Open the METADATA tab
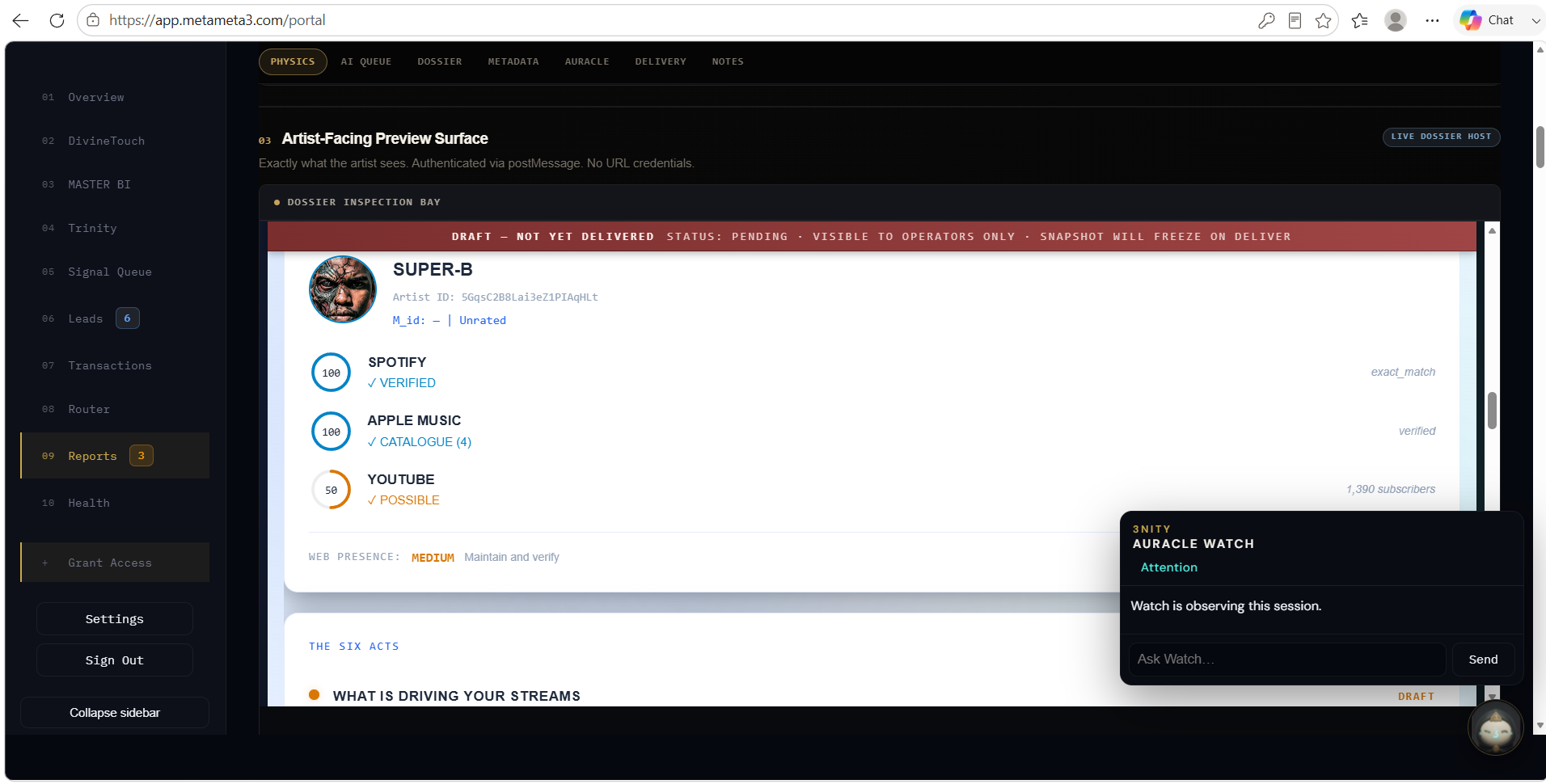The image size is (1546, 784). 513,61
